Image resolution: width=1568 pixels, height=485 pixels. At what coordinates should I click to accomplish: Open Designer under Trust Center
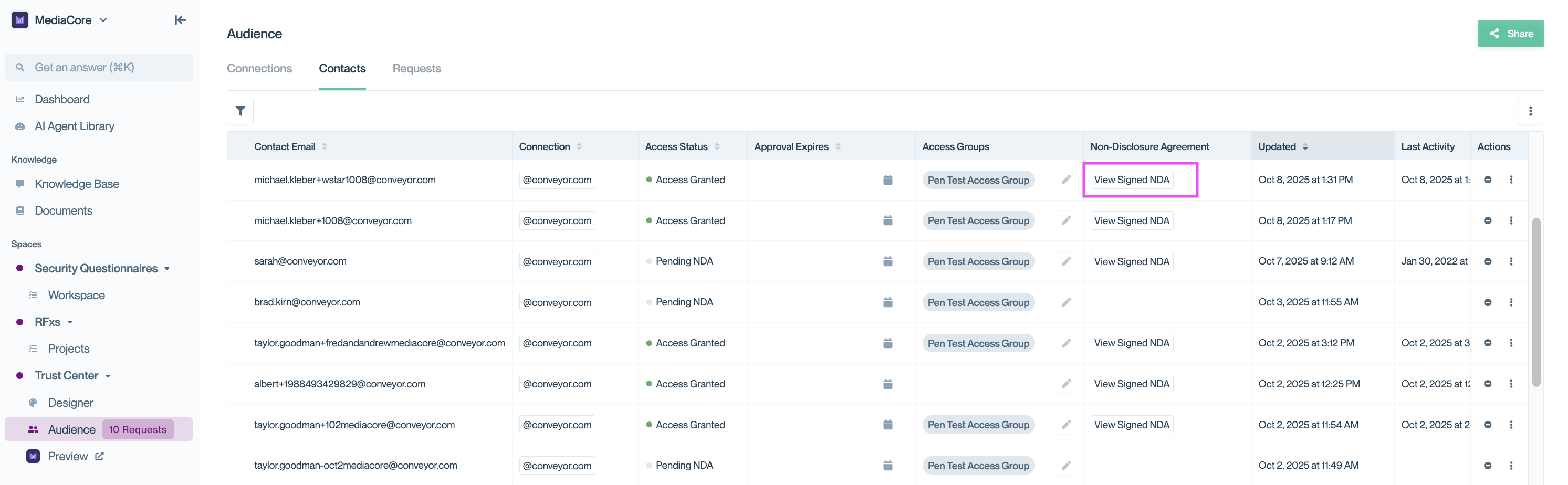click(x=70, y=403)
